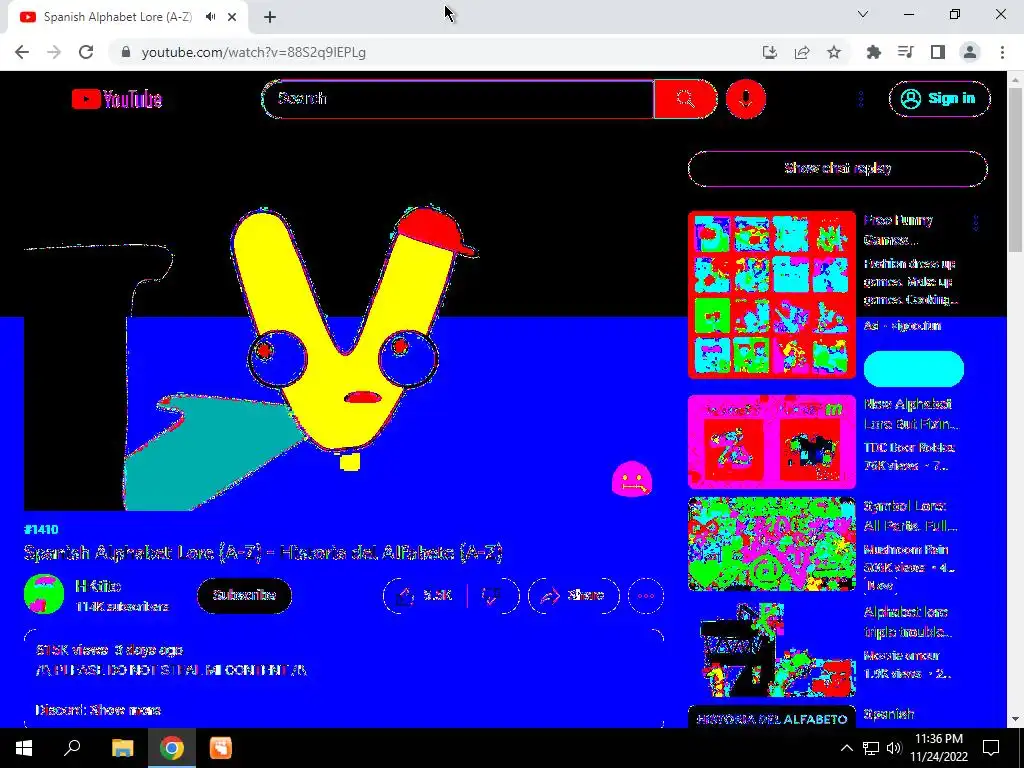
Task: Open a new browser tab
Action: tap(270, 17)
